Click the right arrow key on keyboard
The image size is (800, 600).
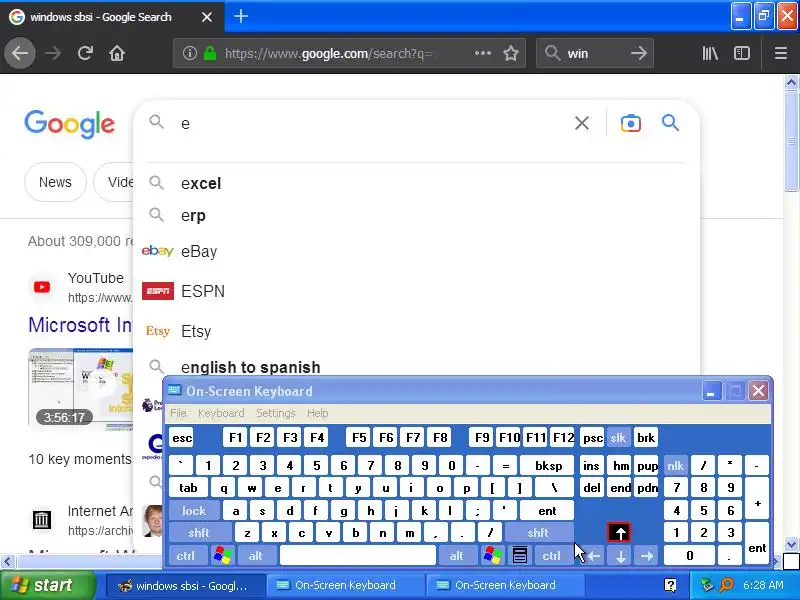[647, 555]
